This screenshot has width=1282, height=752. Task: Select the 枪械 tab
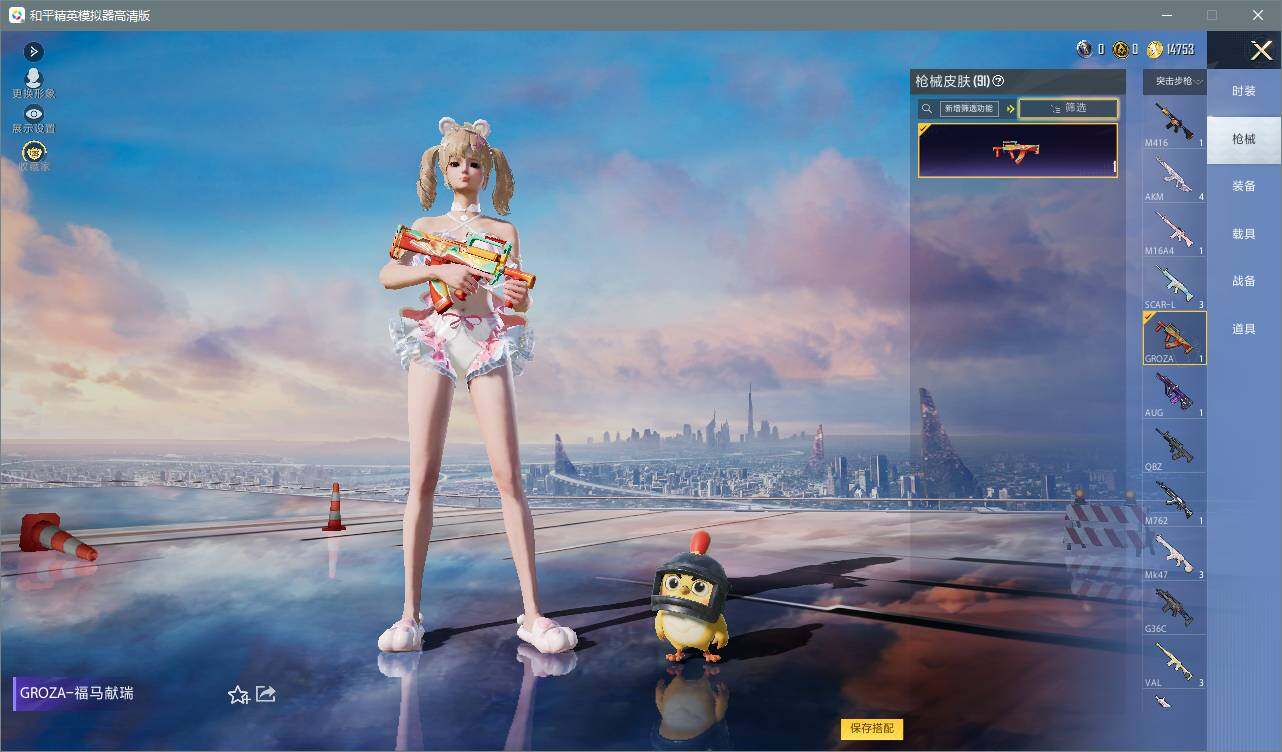click(1244, 139)
